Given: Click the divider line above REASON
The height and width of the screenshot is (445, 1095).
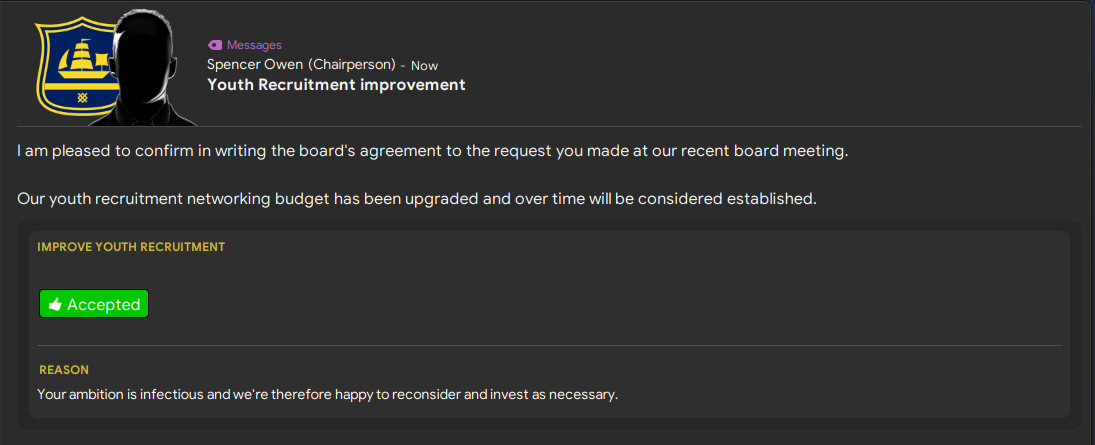Looking at the screenshot, I should [x=549, y=345].
